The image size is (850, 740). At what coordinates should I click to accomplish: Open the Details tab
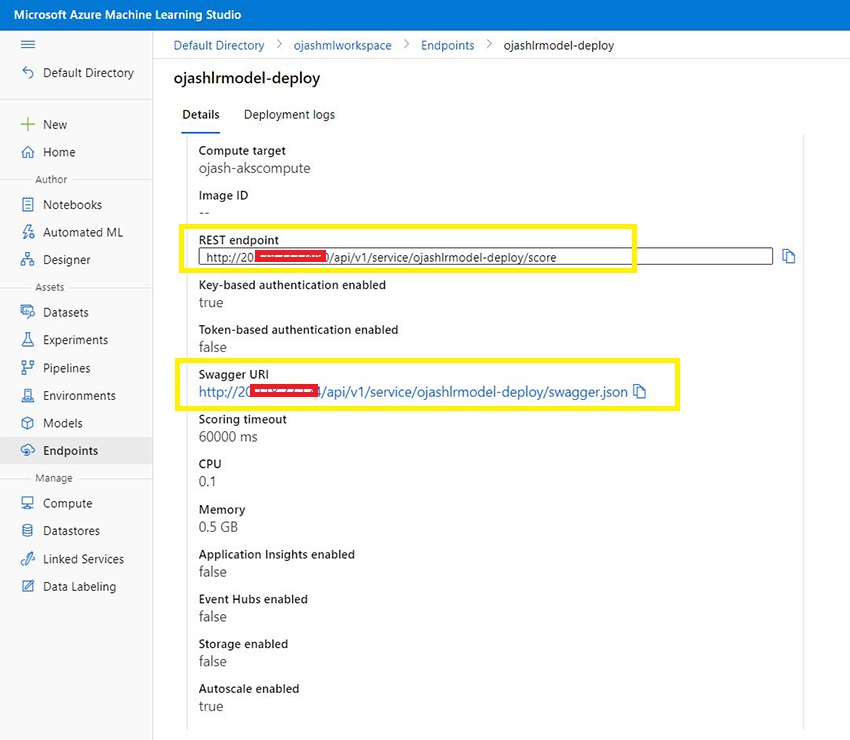click(201, 114)
